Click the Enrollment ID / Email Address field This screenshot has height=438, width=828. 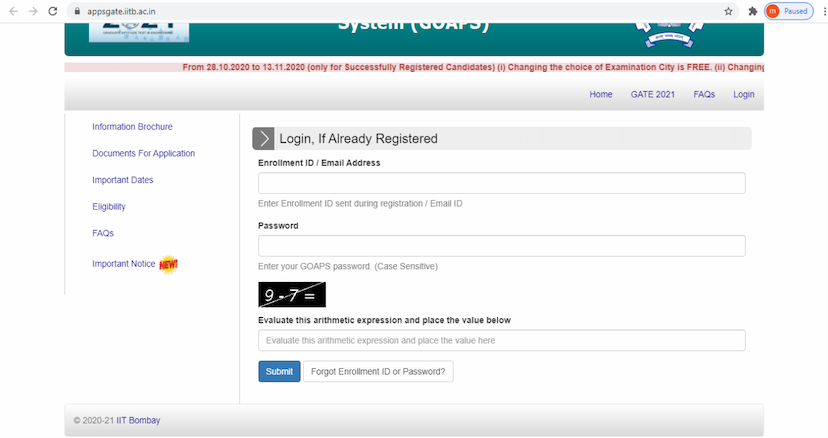pyautogui.click(x=501, y=183)
